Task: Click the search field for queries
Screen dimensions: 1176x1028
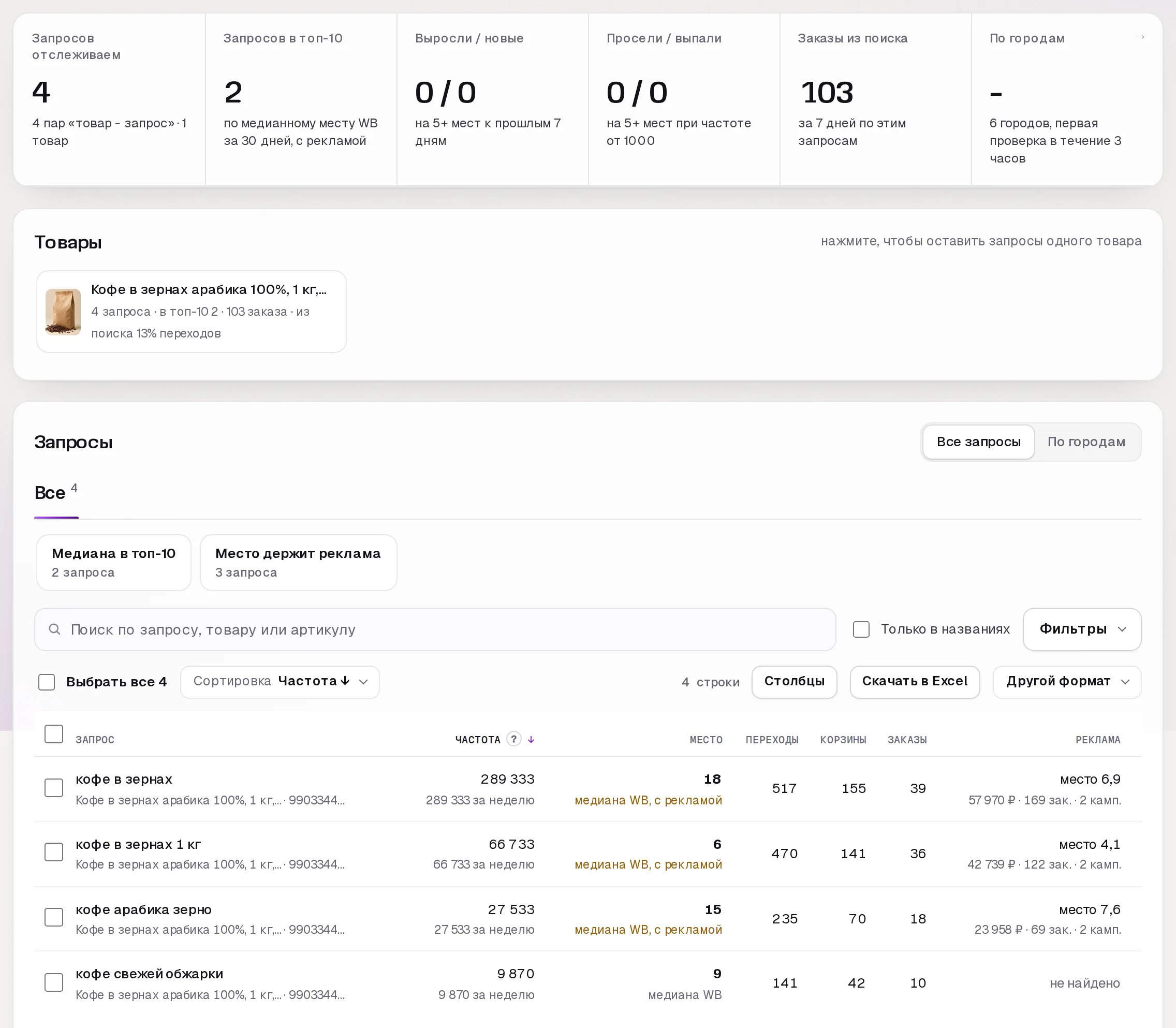Action: point(435,629)
